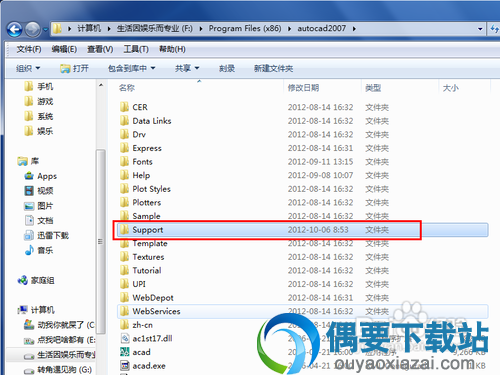This screenshot has width=500, height=375.
Task: Sort by the 名称 column header
Action: 127,88
